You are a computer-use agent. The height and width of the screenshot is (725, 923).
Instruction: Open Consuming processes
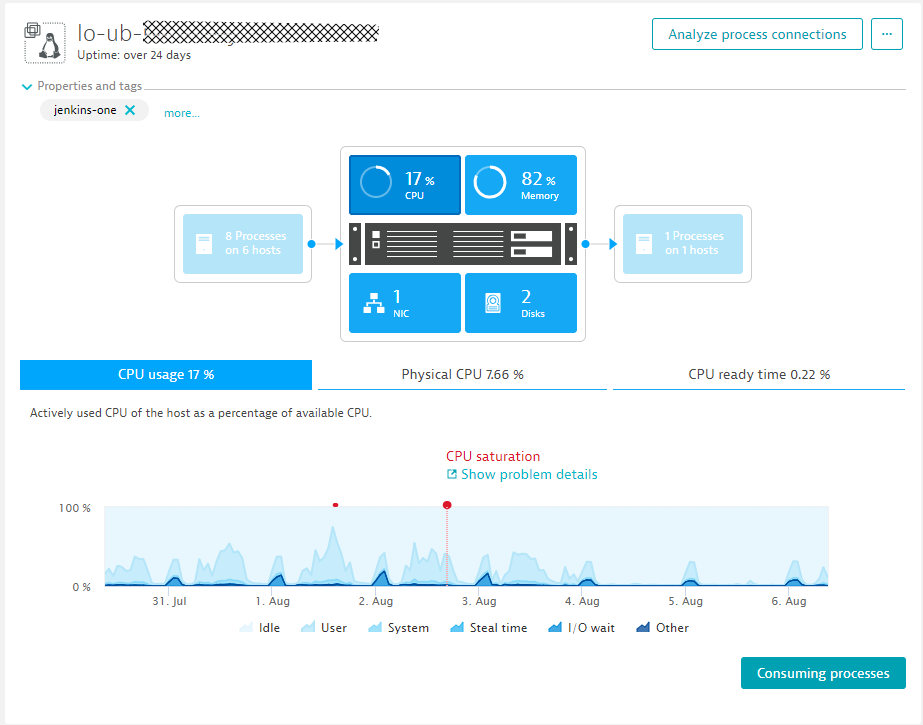(822, 673)
